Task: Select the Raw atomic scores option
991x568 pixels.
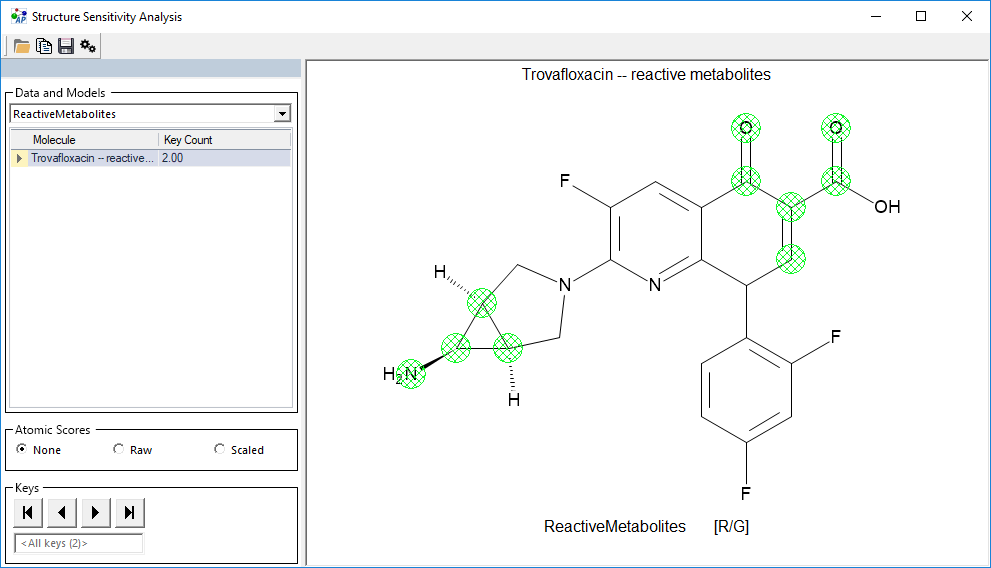Action: point(118,449)
